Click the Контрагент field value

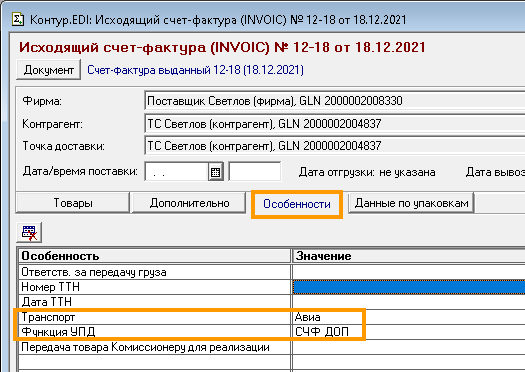(x=335, y=124)
